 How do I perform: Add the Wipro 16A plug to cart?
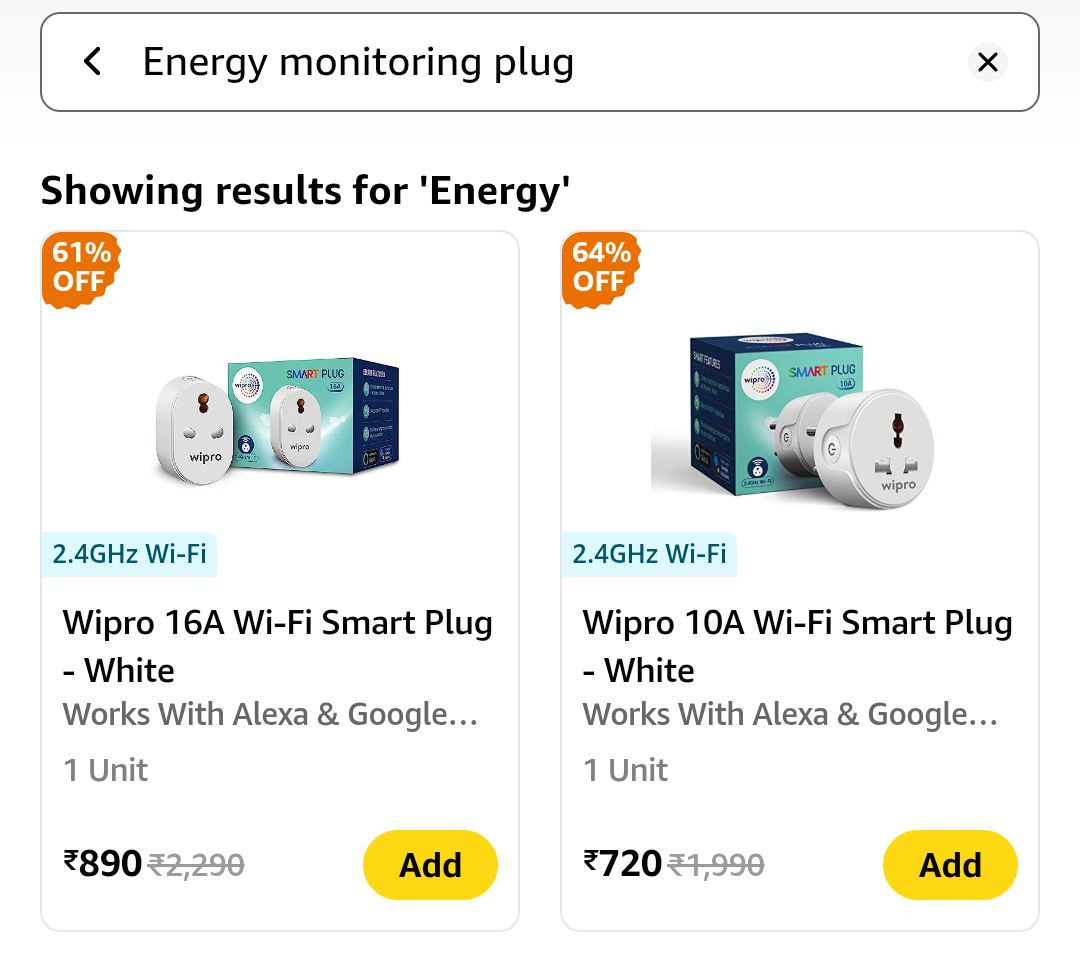430,865
